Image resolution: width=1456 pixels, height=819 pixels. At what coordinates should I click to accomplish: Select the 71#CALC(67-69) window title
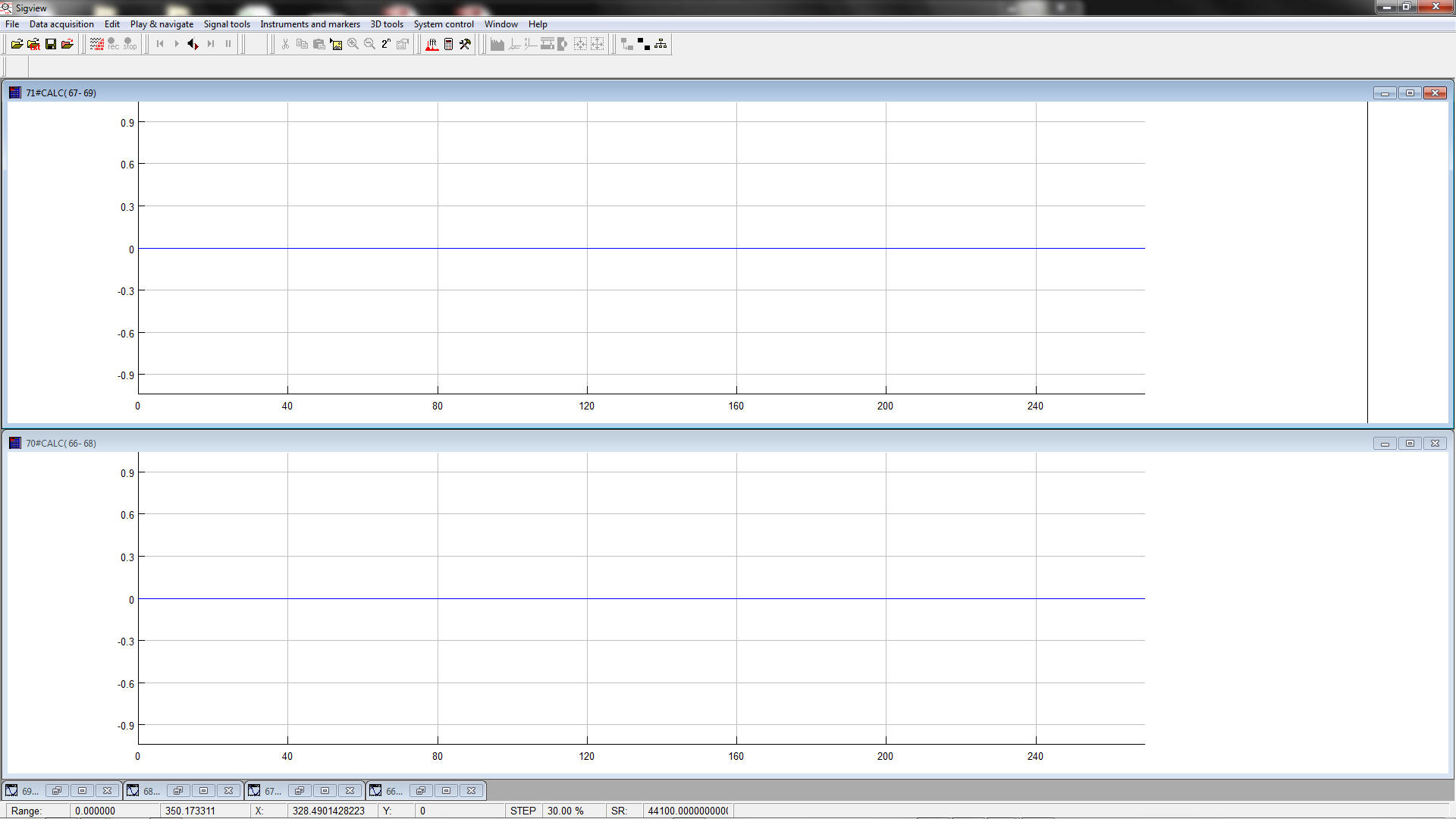pyautogui.click(x=61, y=93)
